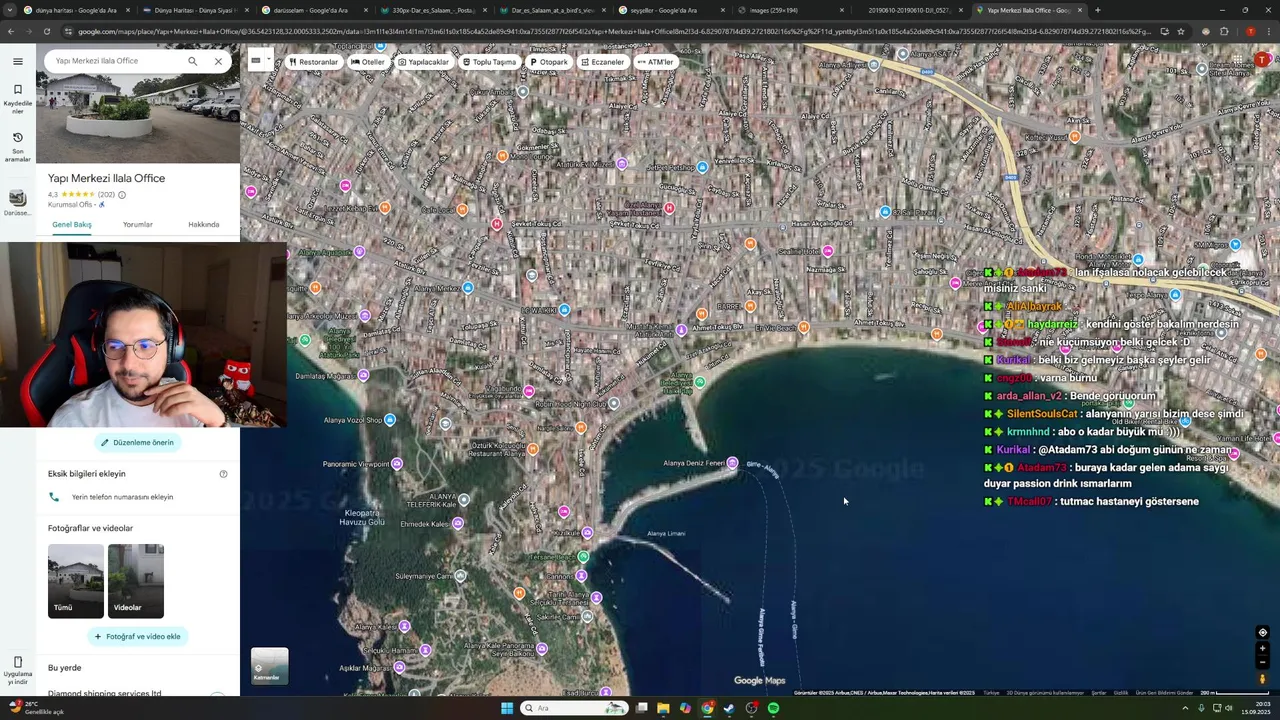
Task: Switch to the Hakkında tab
Action: [x=204, y=225]
